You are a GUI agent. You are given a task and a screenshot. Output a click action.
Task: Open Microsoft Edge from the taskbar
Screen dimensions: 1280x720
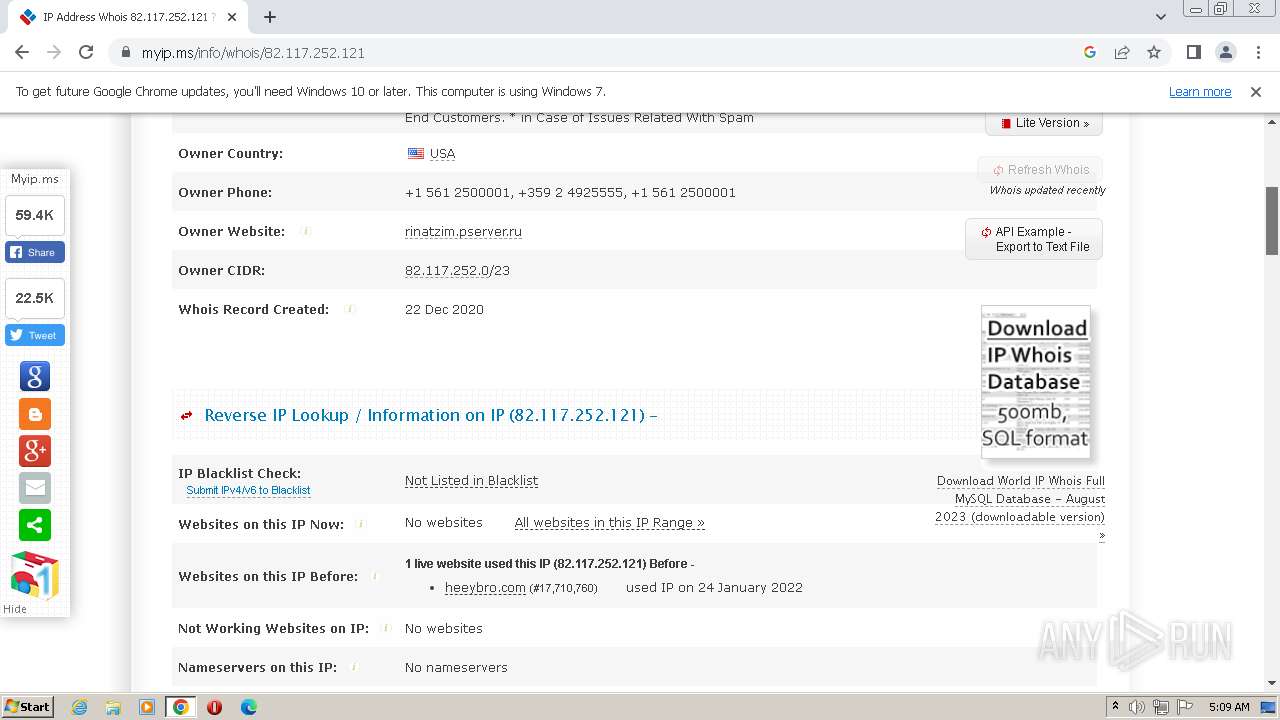coord(248,707)
